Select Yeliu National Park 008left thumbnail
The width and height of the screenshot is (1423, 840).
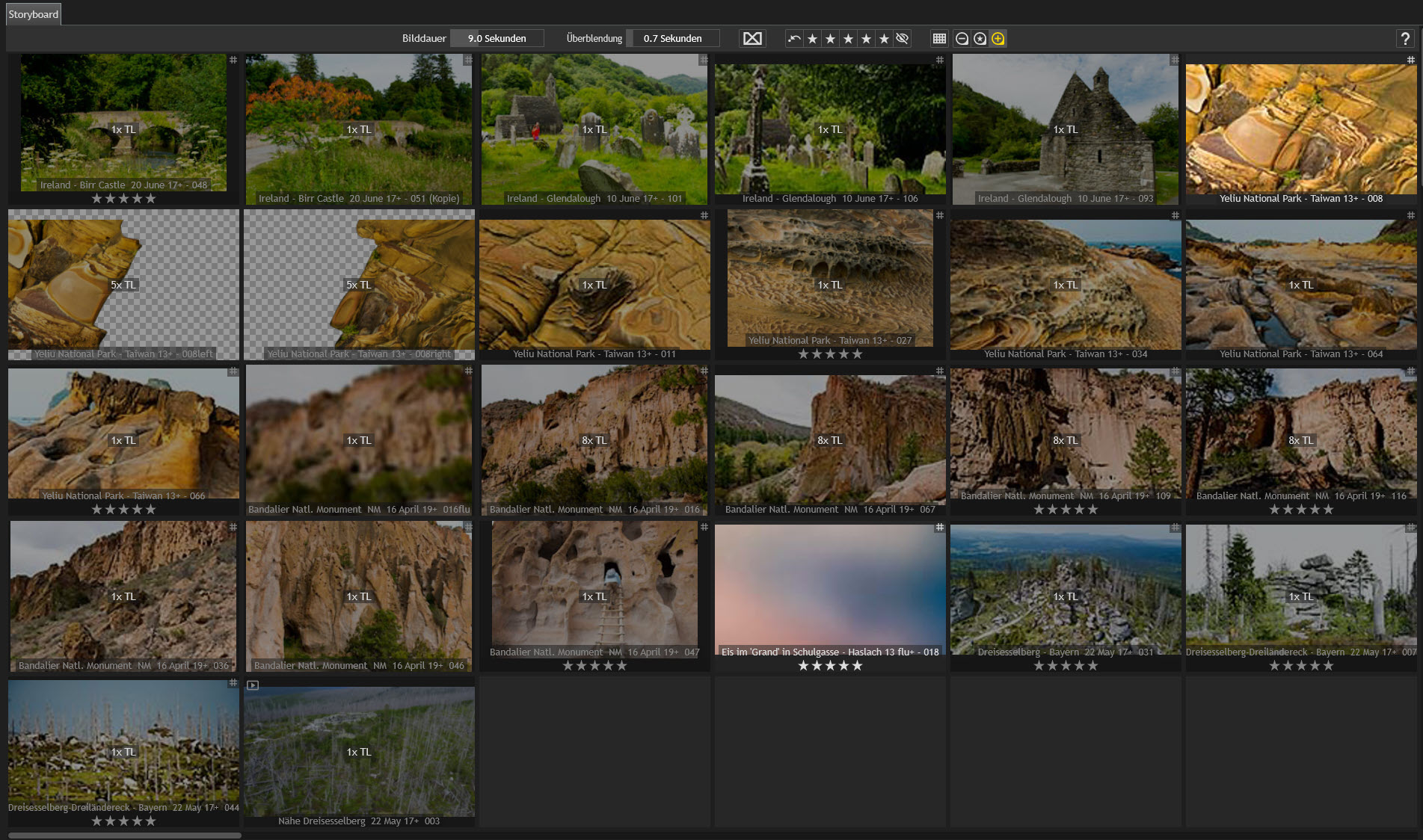tap(123, 285)
